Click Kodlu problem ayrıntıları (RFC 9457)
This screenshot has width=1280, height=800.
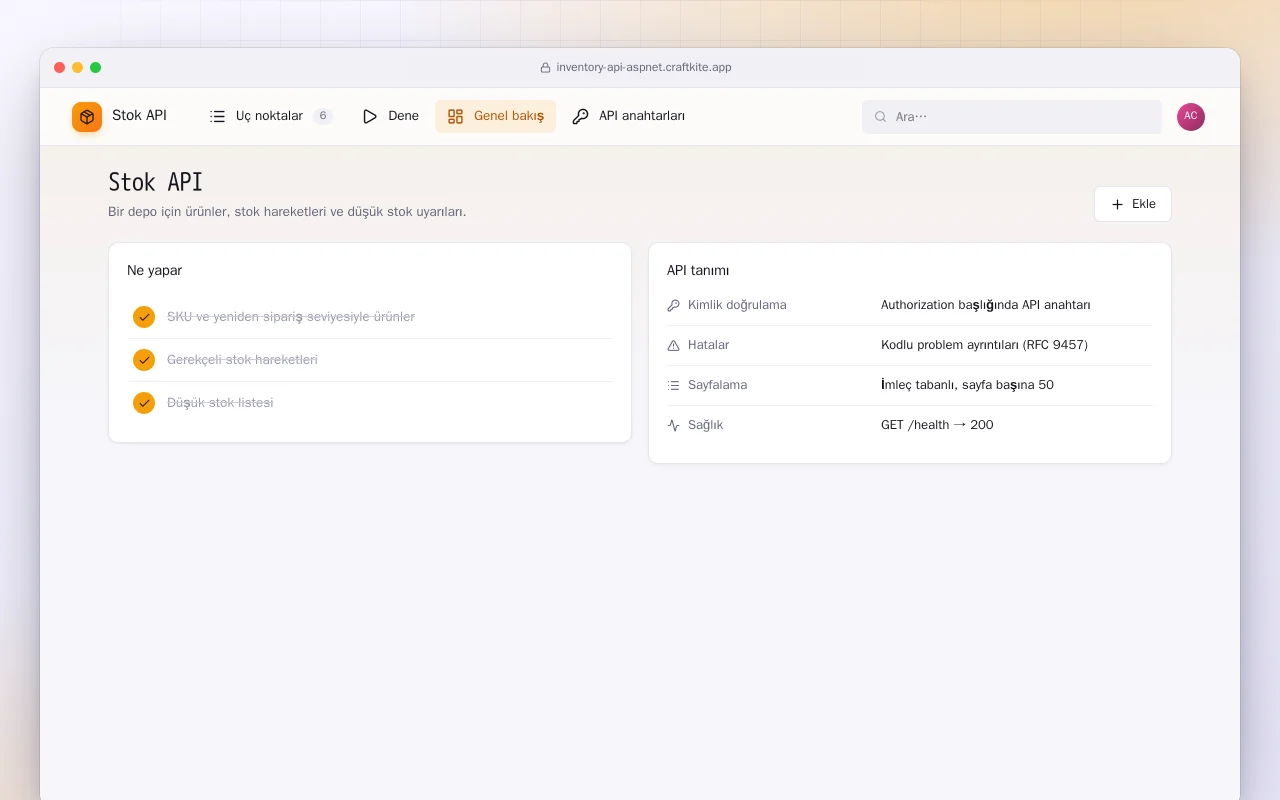click(x=984, y=345)
